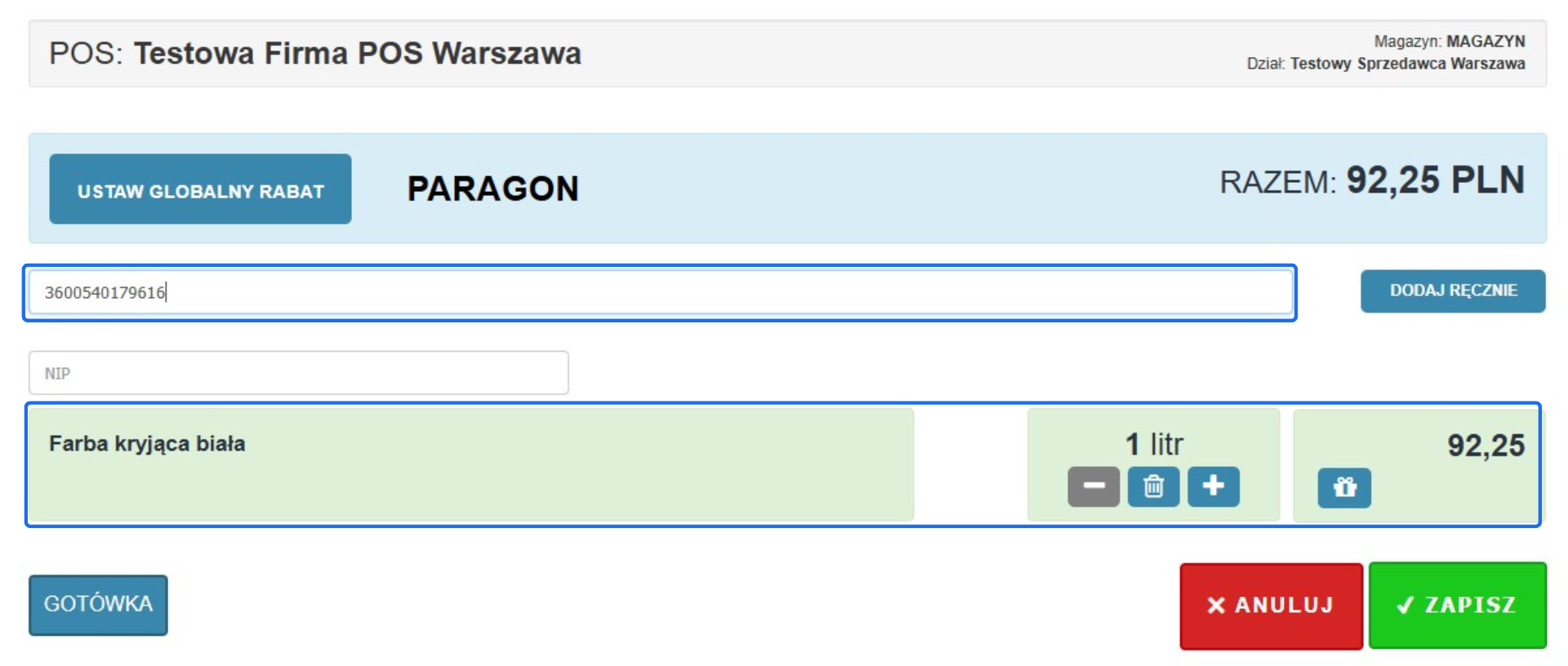Click the gift icon under the price

coord(1343,488)
